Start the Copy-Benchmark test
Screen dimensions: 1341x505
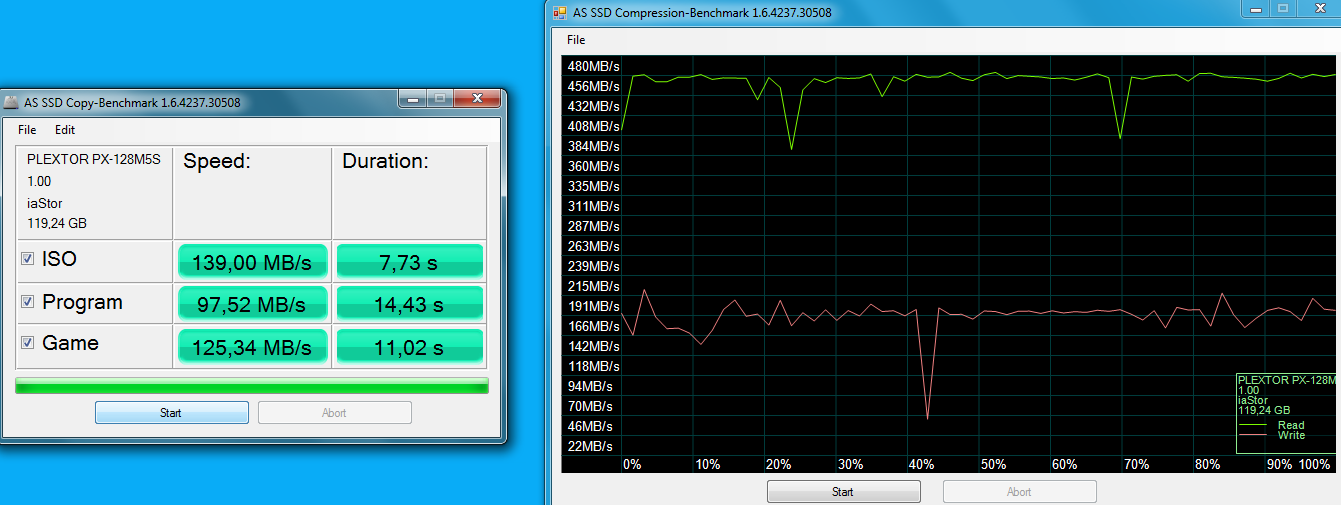pos(171,413)
